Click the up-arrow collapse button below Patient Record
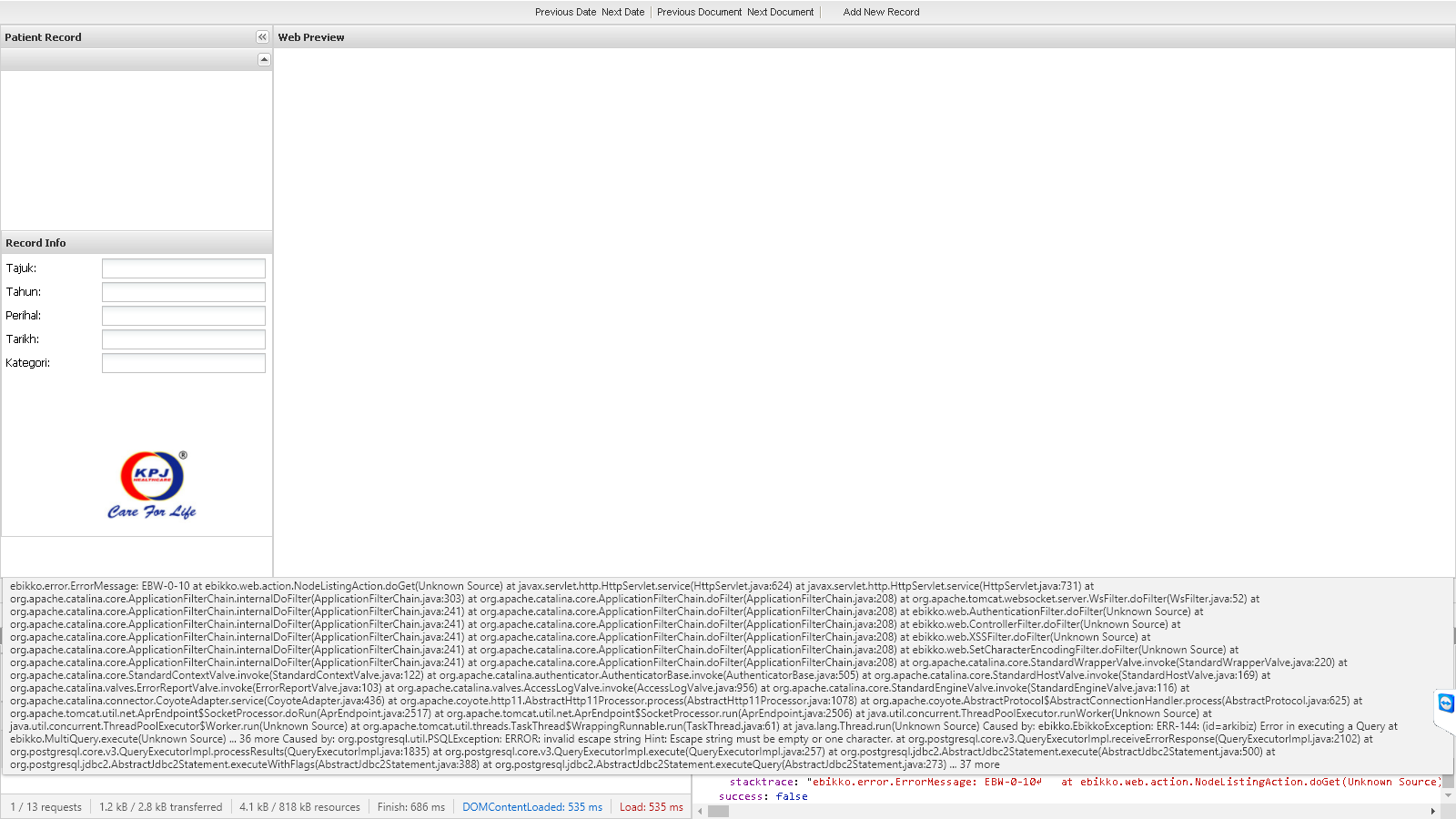 [x=264, y=60]
